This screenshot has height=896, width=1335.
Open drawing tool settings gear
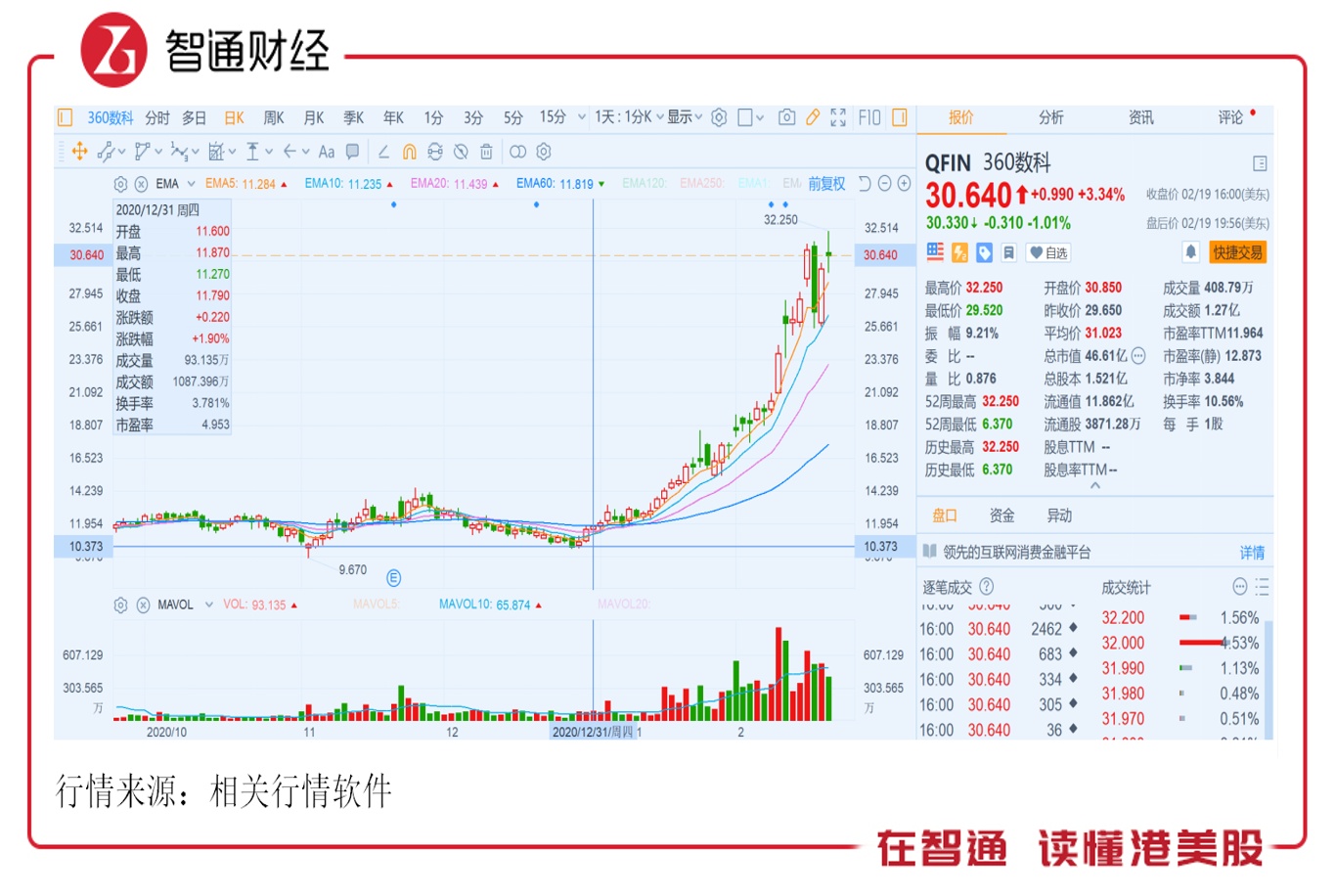(544, 152)
